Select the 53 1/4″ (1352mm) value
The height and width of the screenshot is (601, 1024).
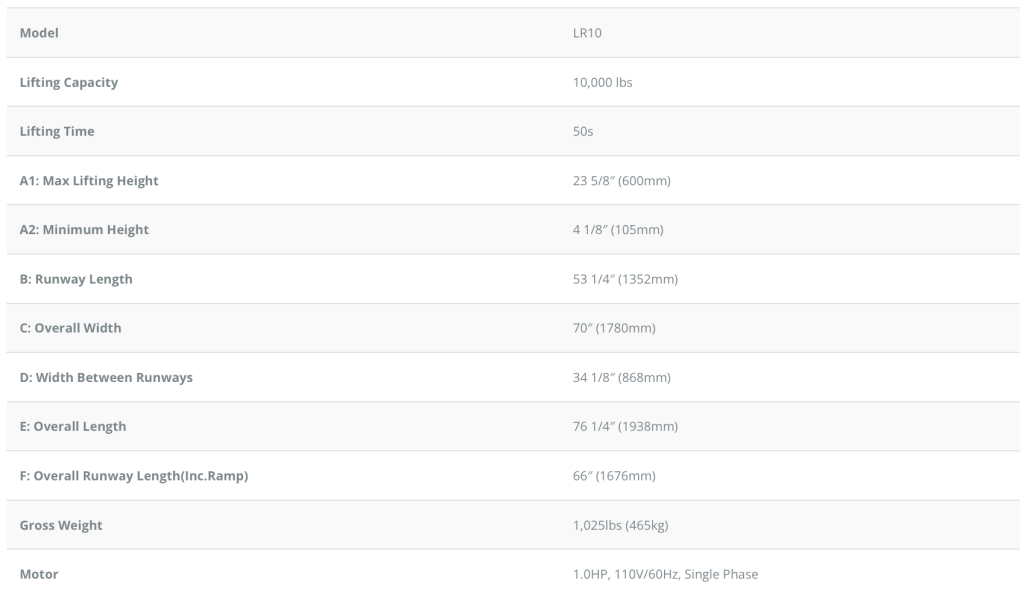tap(625, 279)
